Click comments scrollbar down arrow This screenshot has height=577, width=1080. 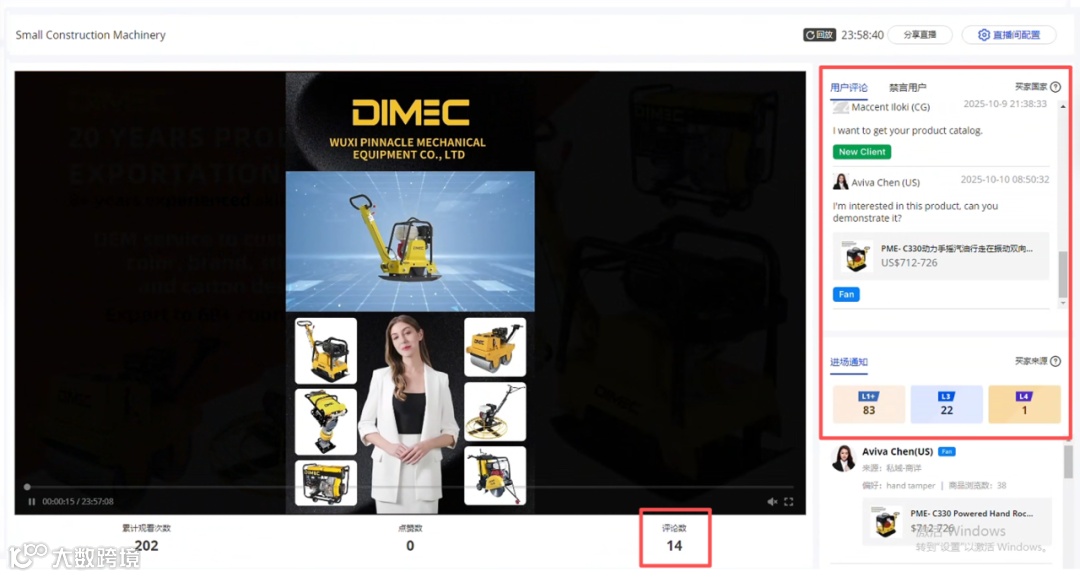[x=1063, y=303]
